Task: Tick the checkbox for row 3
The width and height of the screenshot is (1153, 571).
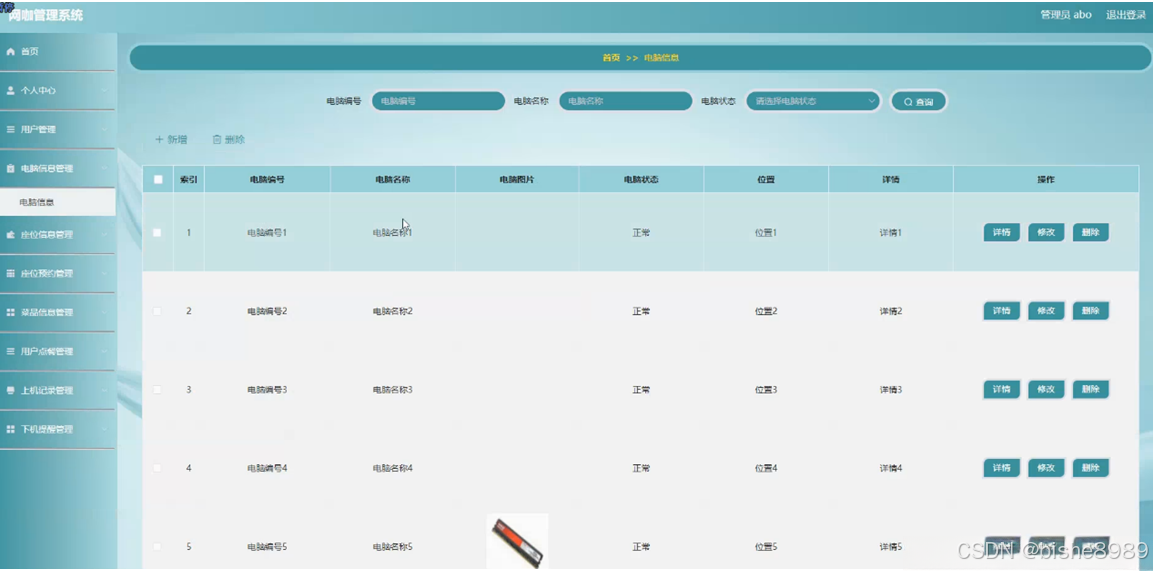Action: (x=157, y=389)
